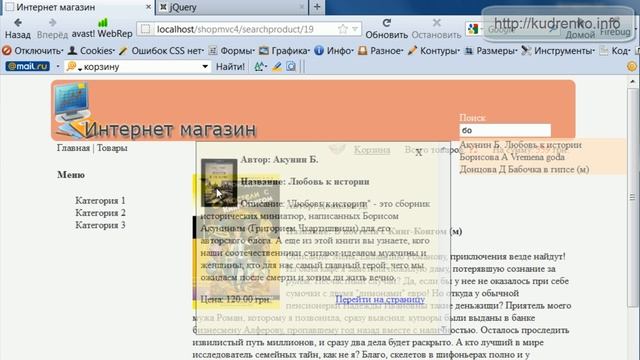Open the Отключить developer menu
The width and height of the screenshot is (640, 360).
[x=33, y=51]
